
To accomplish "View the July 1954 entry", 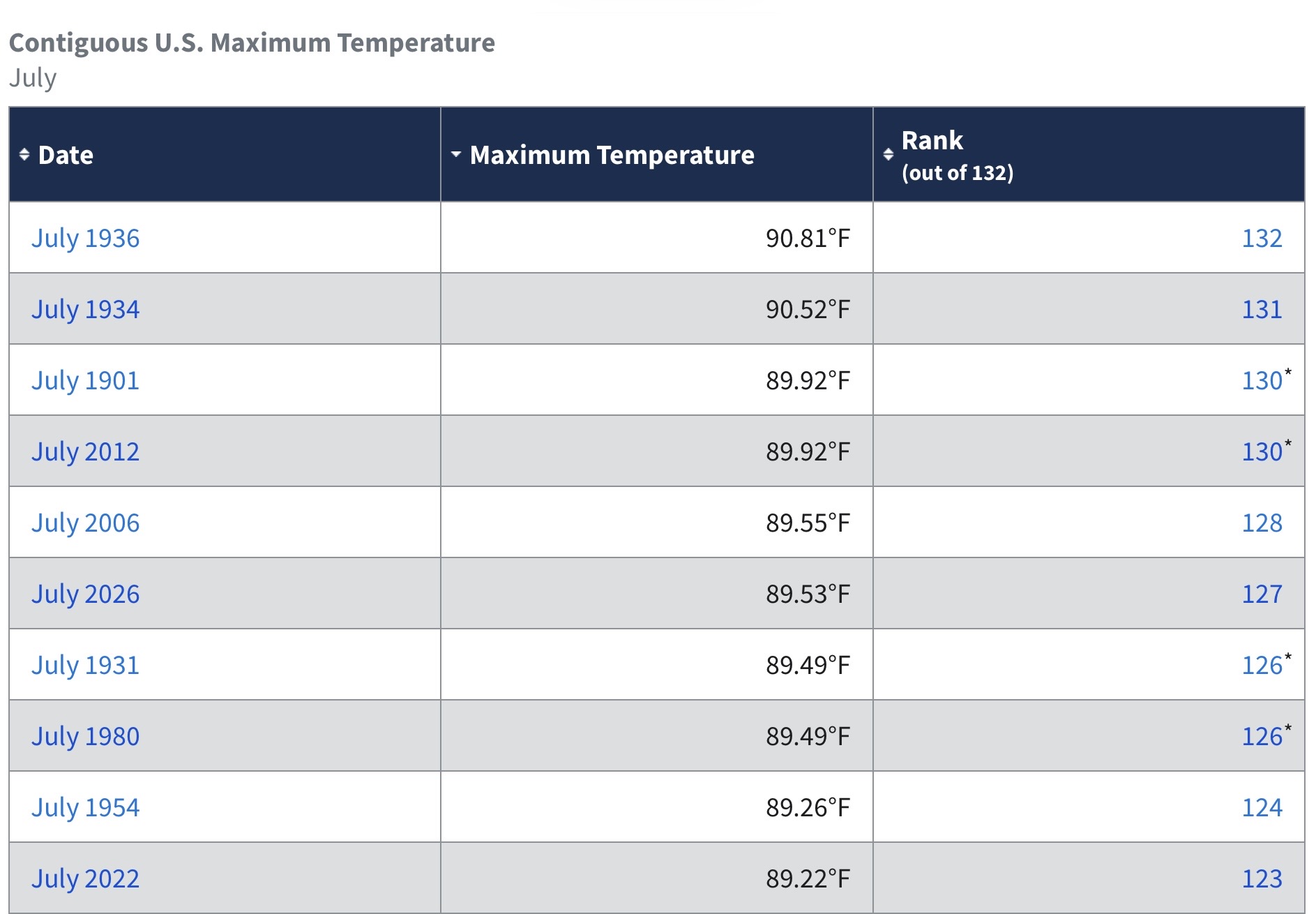I will [x=85, y=808].
